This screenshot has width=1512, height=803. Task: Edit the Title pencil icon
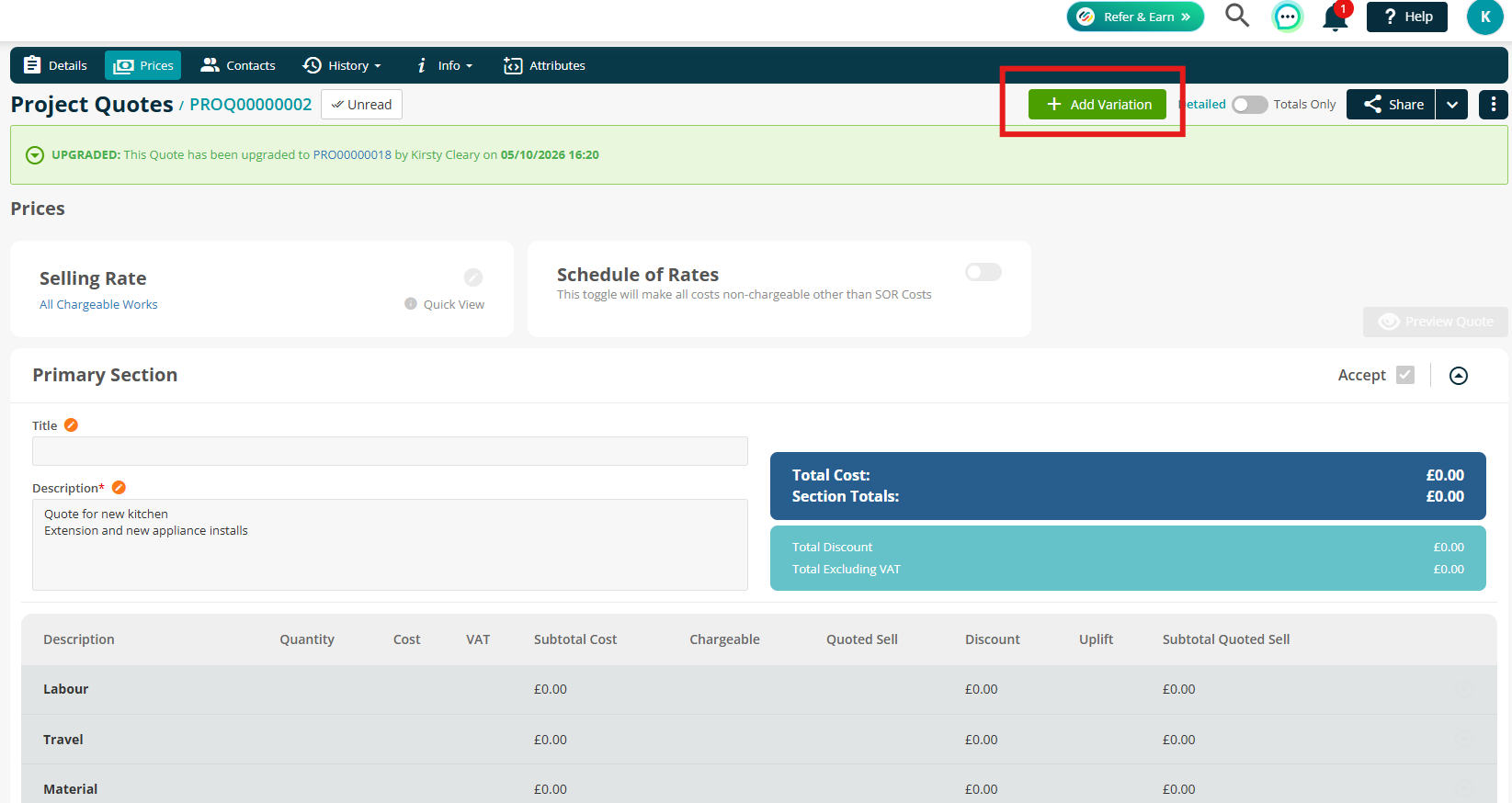tap(71, 425)
